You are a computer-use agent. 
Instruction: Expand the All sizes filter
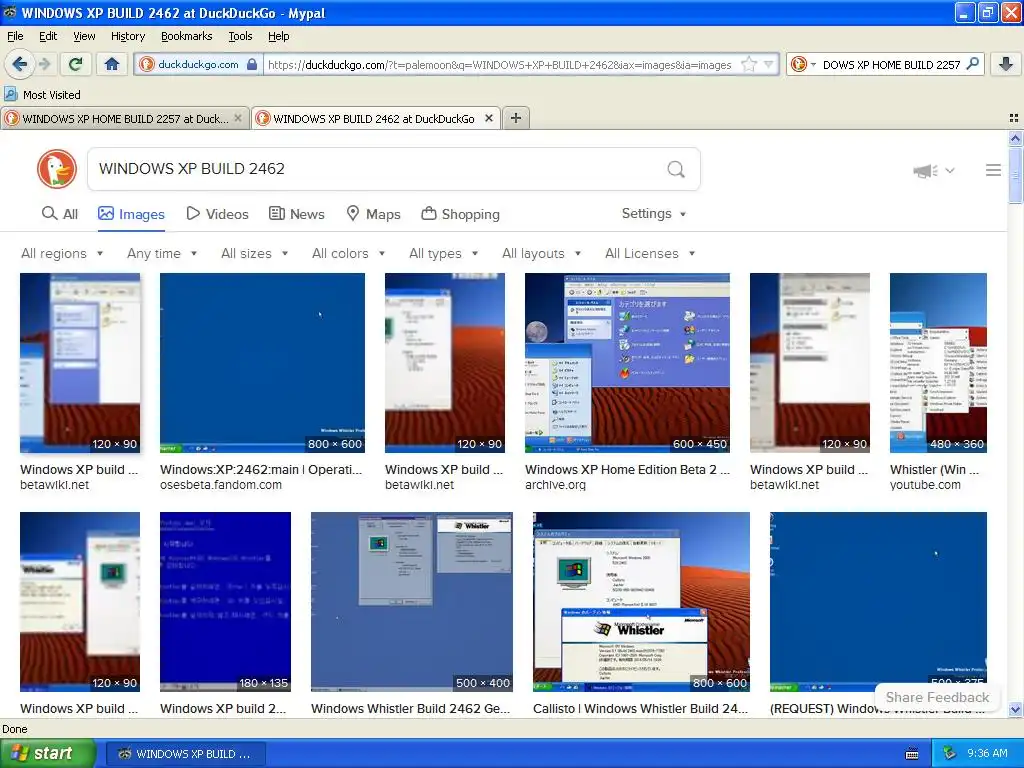pos(255,253)
